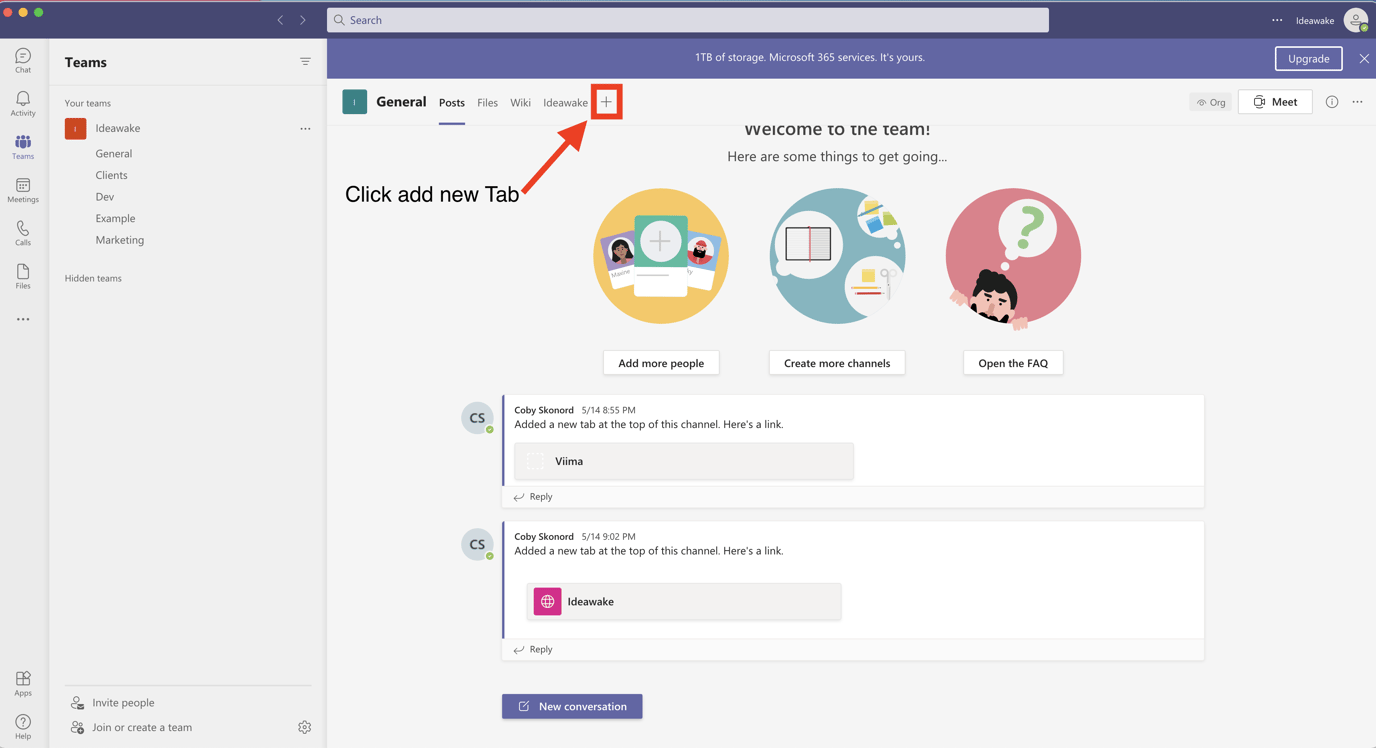
Task: Click the Org visibility button
Action: click(x=1211, y=102)
